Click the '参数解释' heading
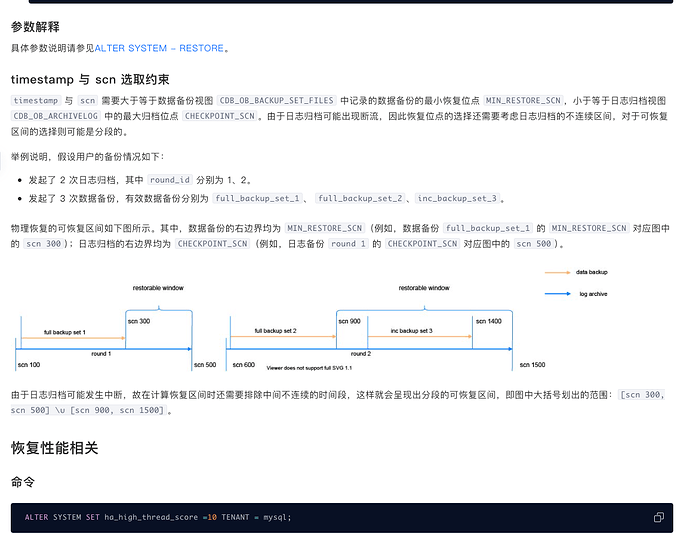 tap(35, 27)
